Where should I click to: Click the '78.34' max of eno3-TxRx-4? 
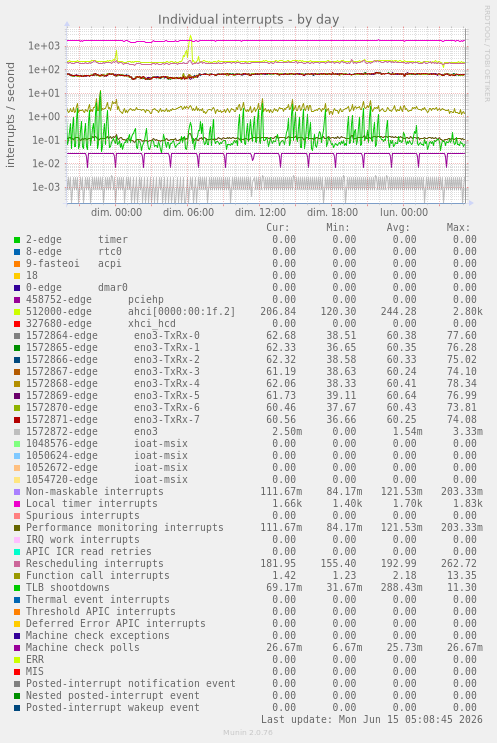461,384
